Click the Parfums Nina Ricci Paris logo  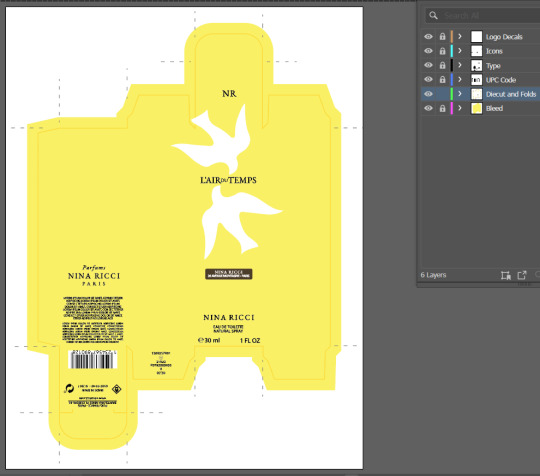(94, 276)
